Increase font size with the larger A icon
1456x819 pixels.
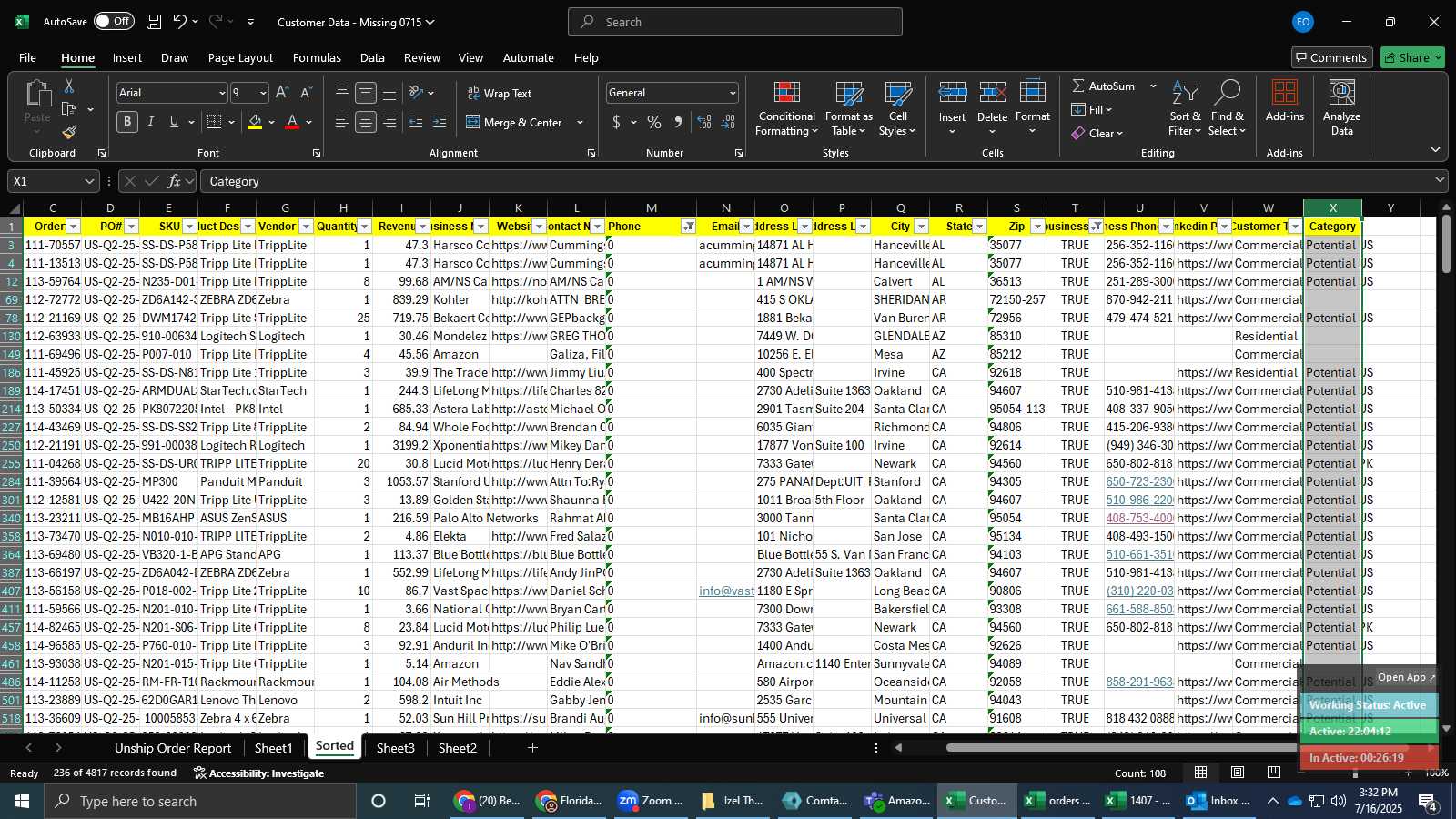point(282,93)
